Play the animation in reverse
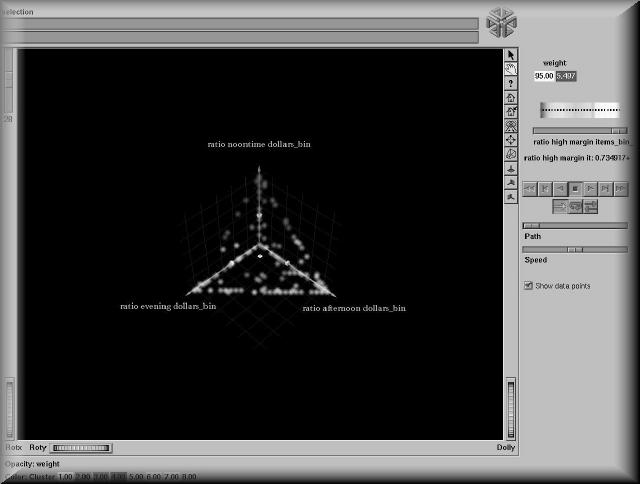The height and width of the screenshot is (484, 640). tap(560, 189)
